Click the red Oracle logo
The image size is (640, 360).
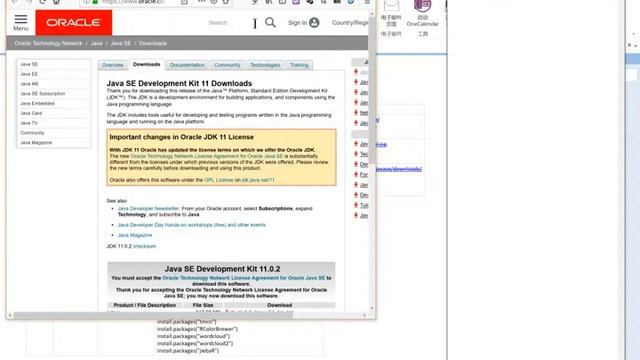coord(74,23)
